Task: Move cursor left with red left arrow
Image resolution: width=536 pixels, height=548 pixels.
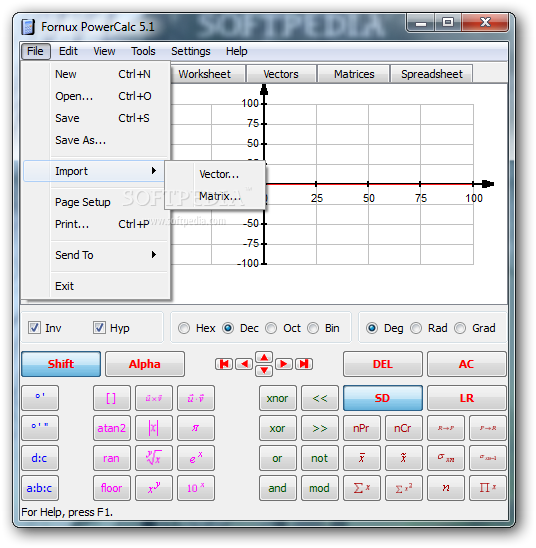Action: (x=244, y=364)
